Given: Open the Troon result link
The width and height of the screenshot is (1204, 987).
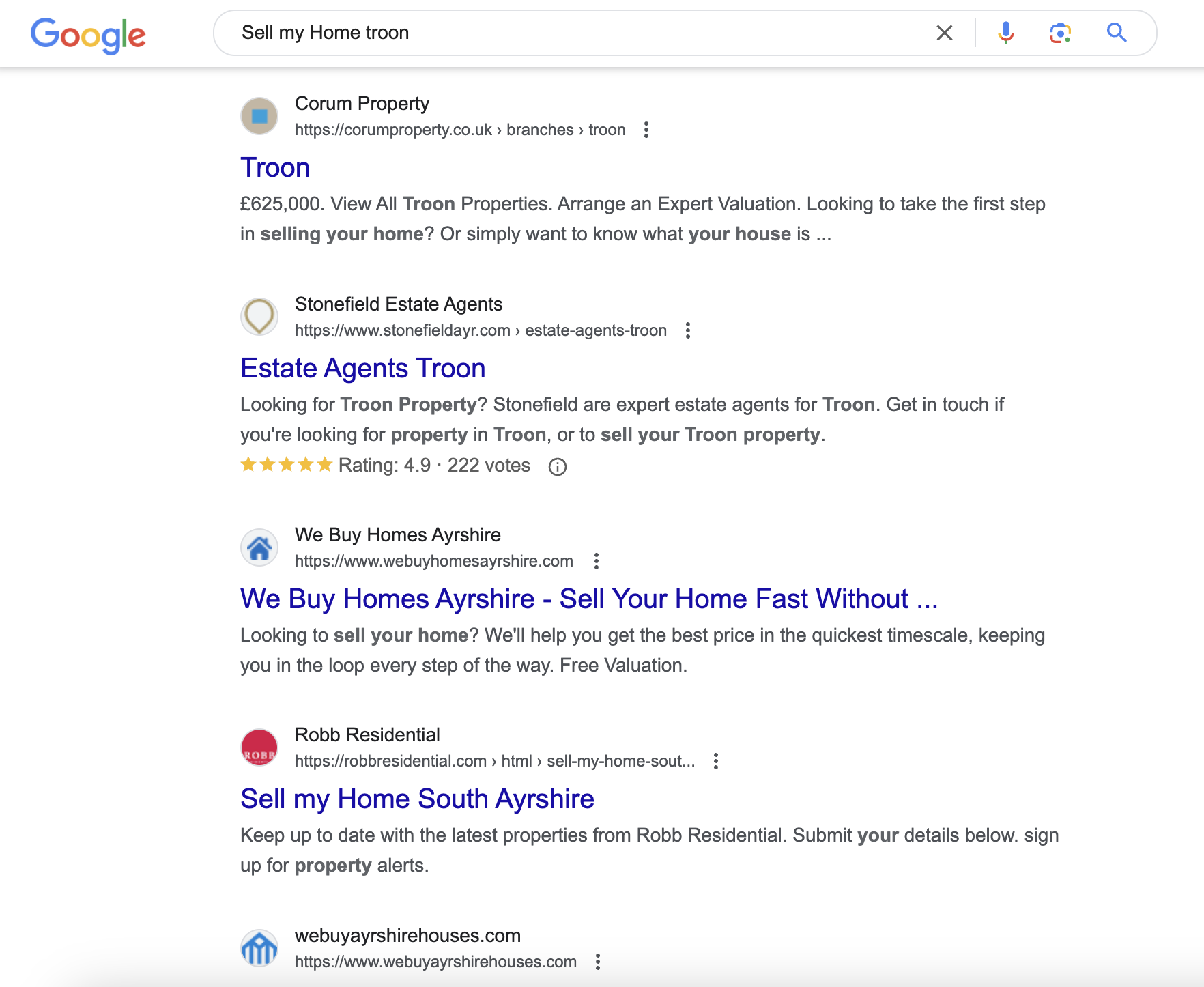Looking at the screenshot, I should (275, 168).
